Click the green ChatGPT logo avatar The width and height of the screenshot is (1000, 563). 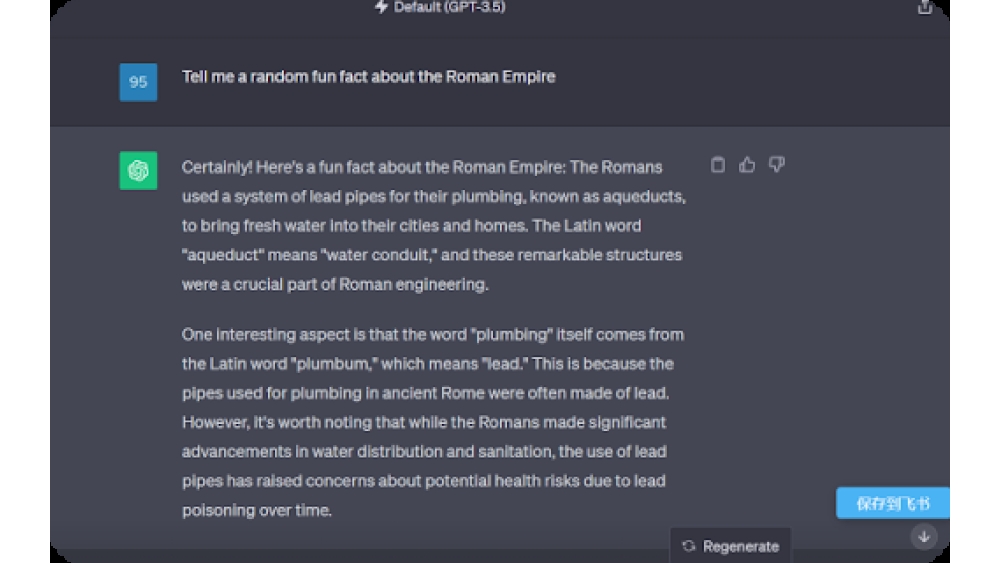(138, 170)
